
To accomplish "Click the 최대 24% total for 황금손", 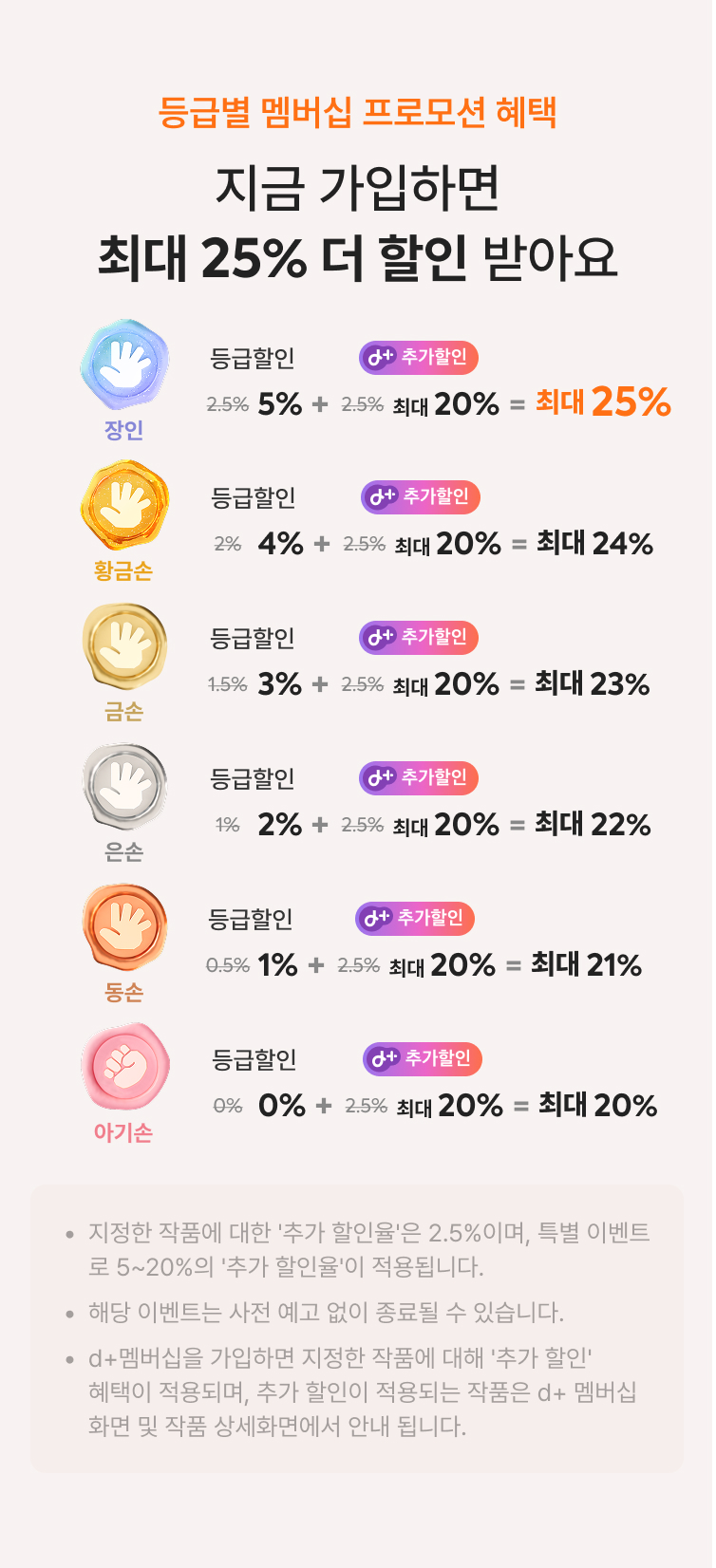I will (x=594, y=543).
